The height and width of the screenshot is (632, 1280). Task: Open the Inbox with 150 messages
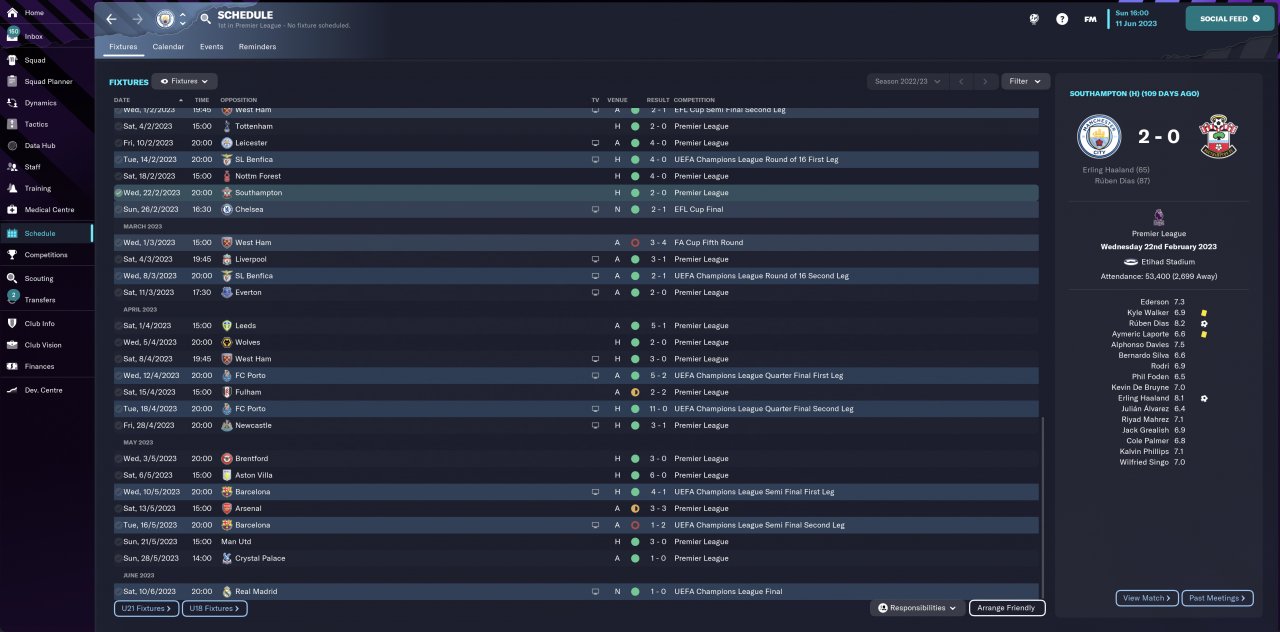click(13, 35)
